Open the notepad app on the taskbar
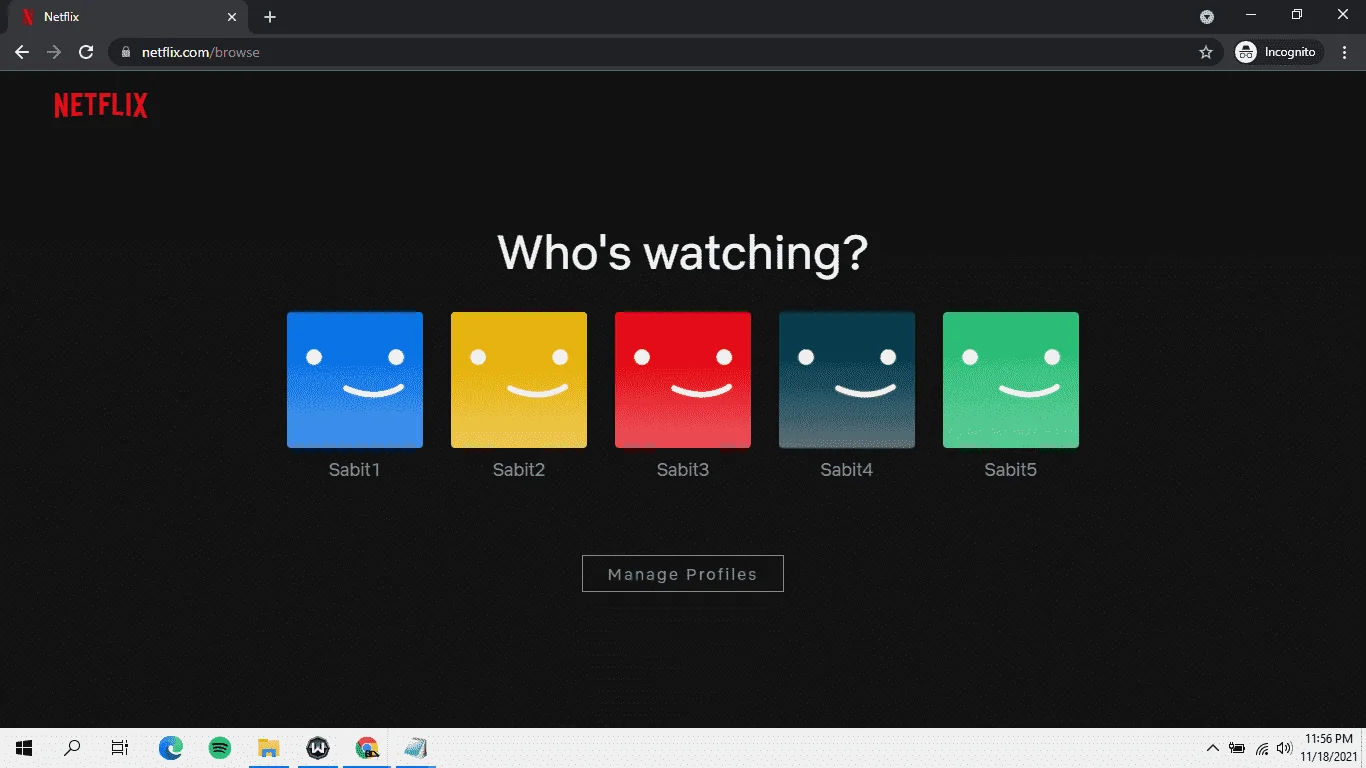Viewport: 1366px width, 768px height. coord(416,748)
